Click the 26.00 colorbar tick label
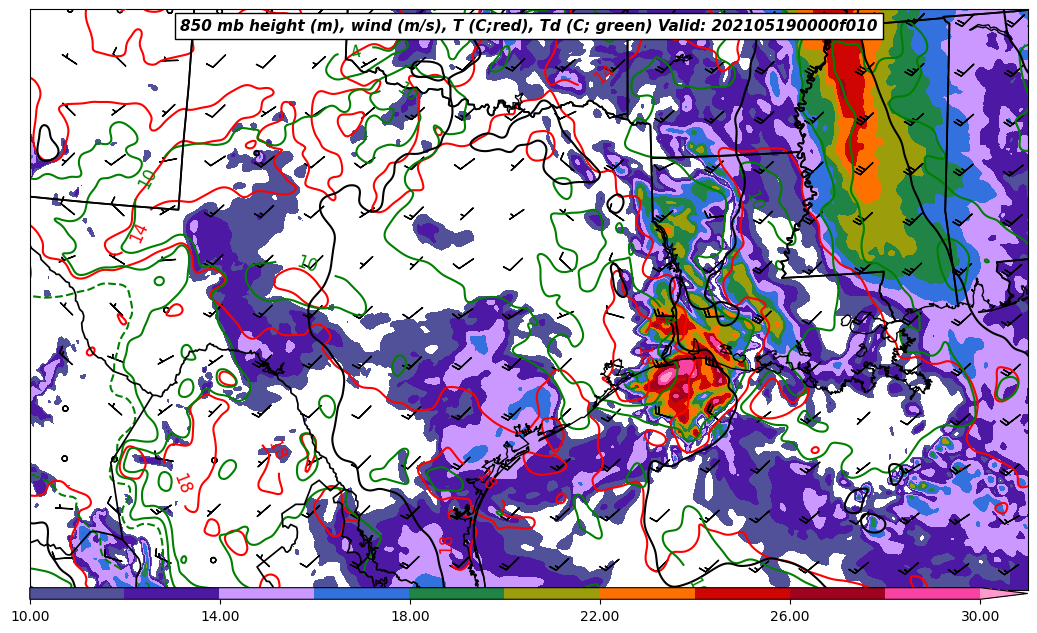The height and width of the screenshot is (633, 1037). [x=790, y=616]
